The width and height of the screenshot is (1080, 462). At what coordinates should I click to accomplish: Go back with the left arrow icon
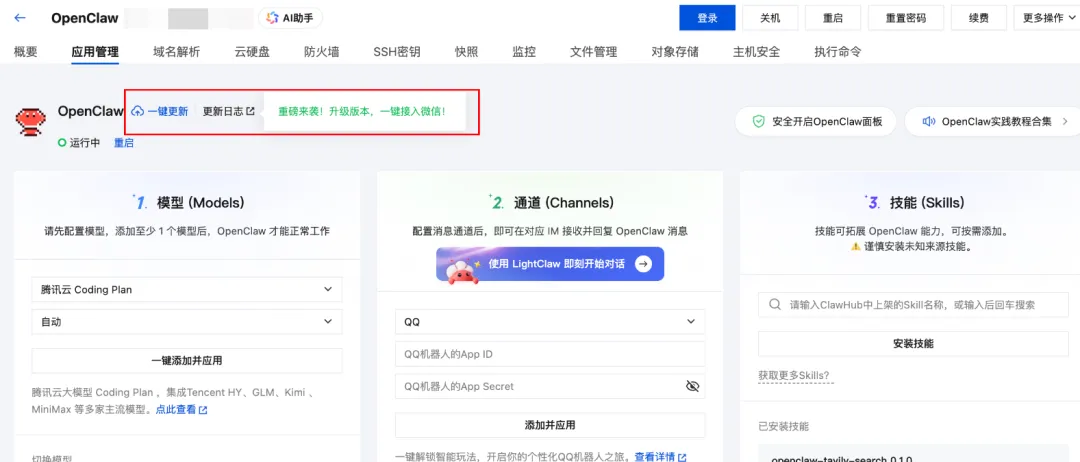[19, 18]
